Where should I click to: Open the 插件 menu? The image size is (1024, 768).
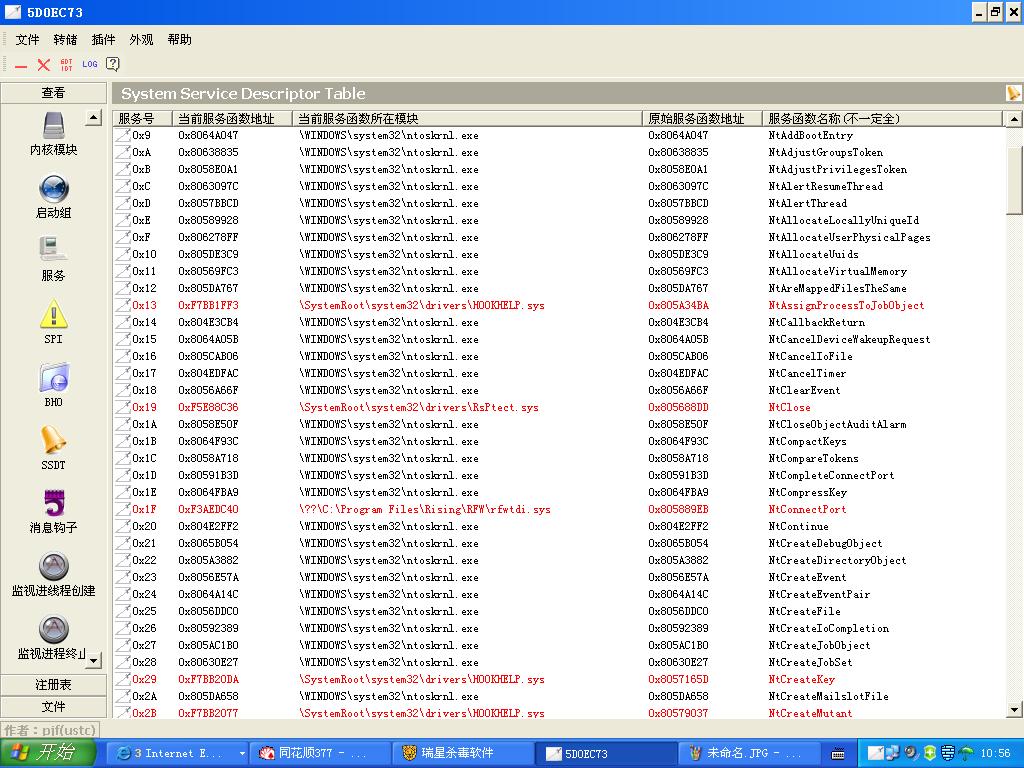click(x=103, y=40)
